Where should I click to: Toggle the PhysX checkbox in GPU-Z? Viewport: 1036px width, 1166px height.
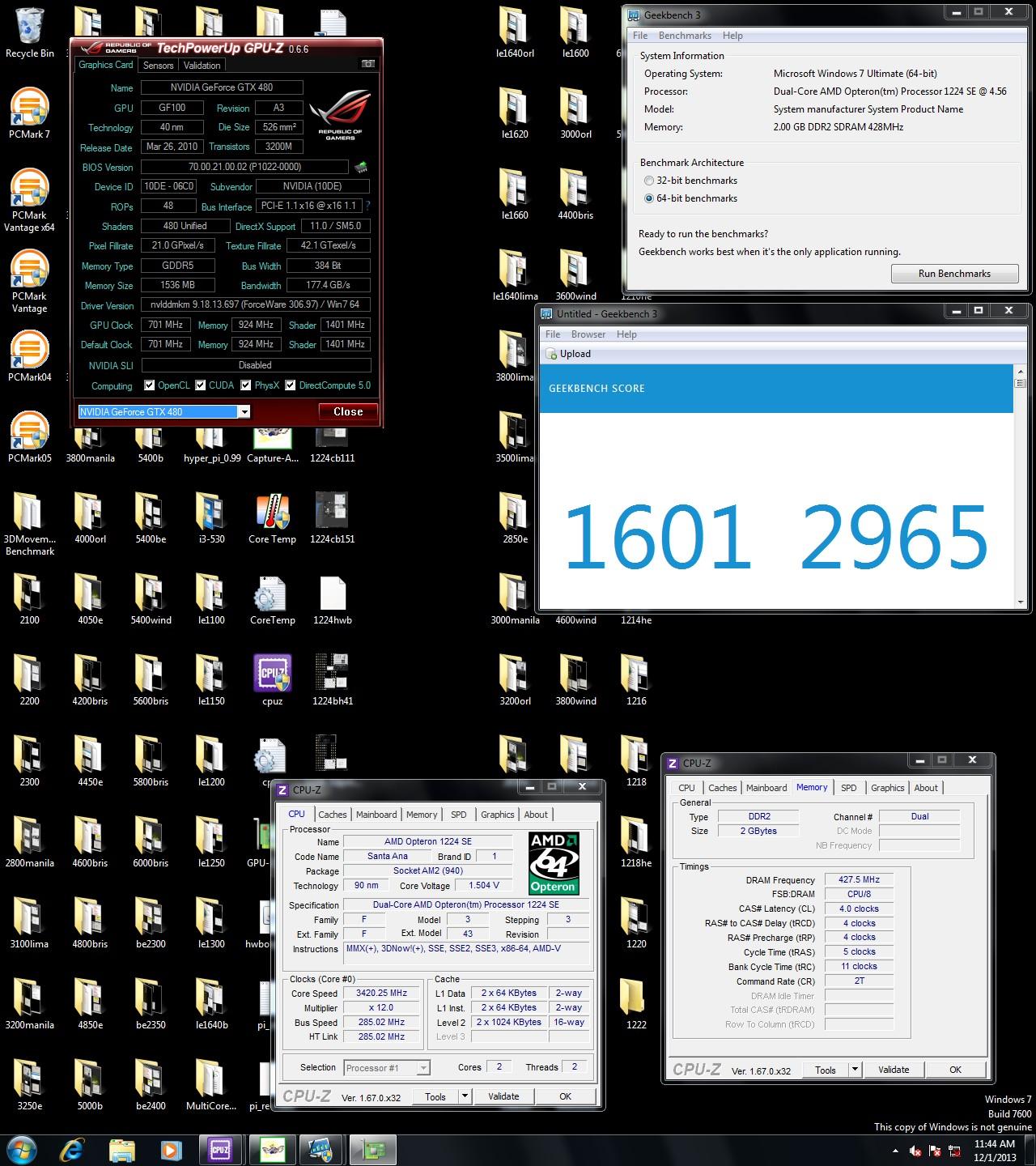click(x=245, y=385)
